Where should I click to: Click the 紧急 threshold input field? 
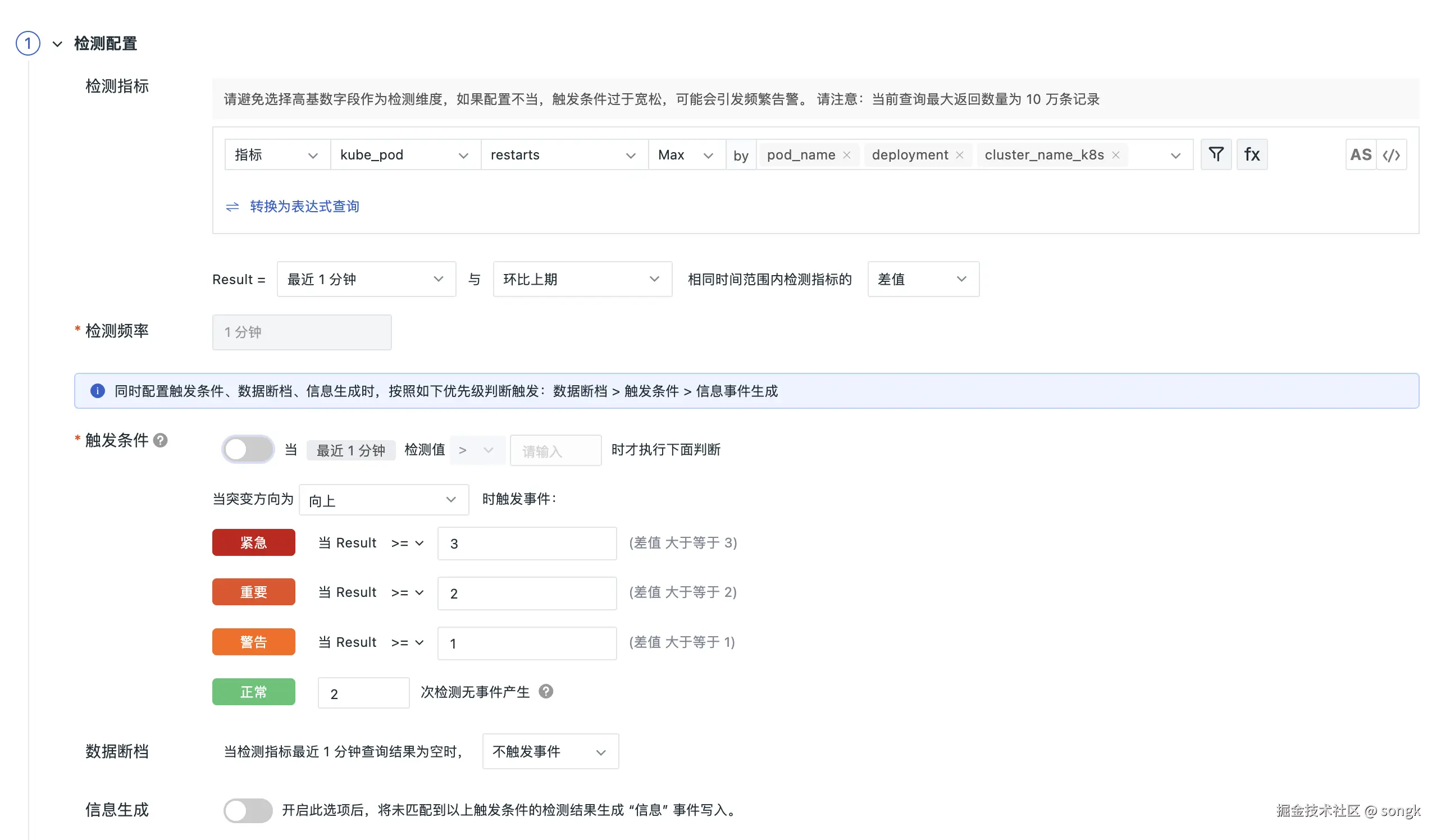coord(526,543)
